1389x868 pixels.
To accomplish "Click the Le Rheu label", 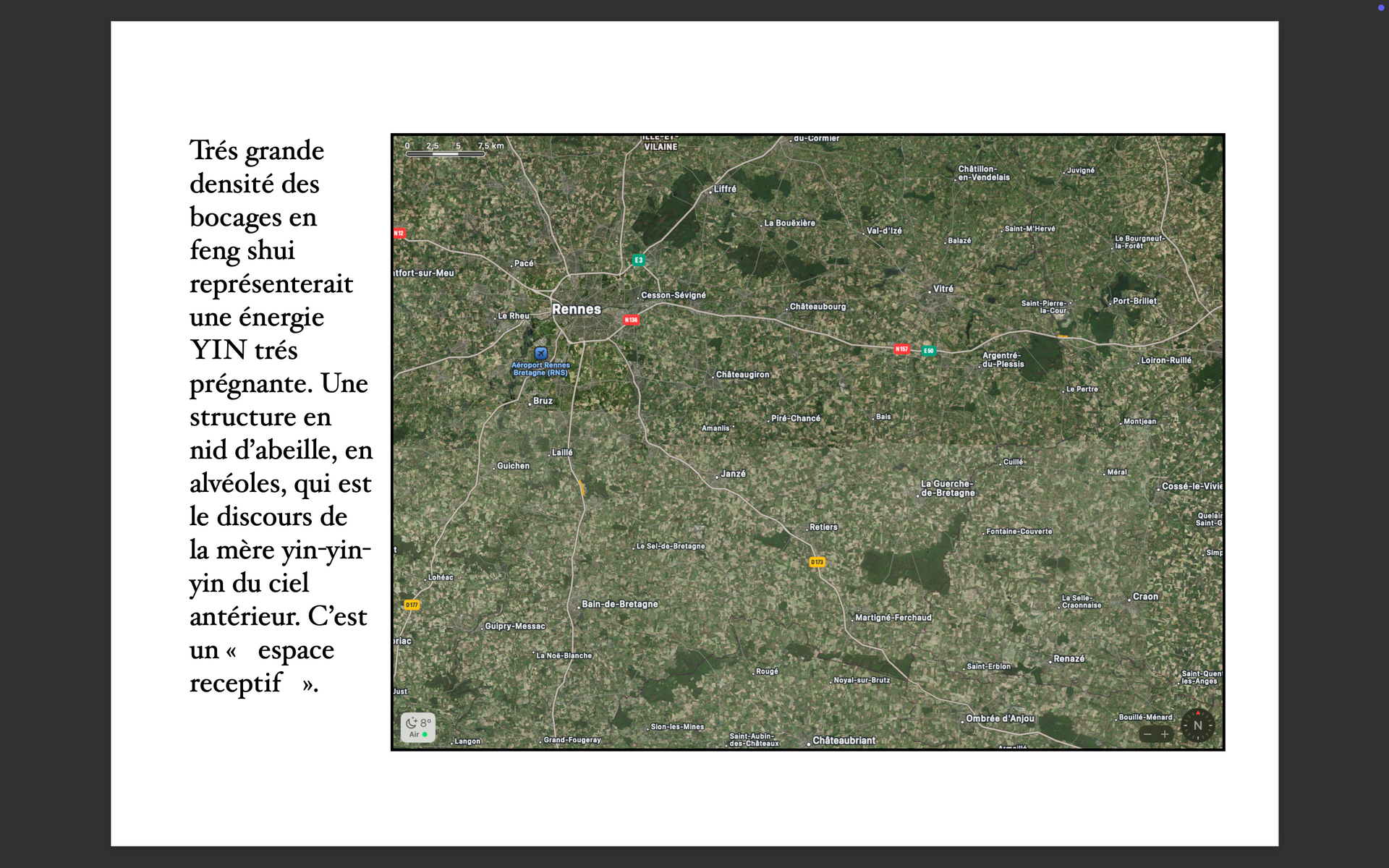I will 514,316.
